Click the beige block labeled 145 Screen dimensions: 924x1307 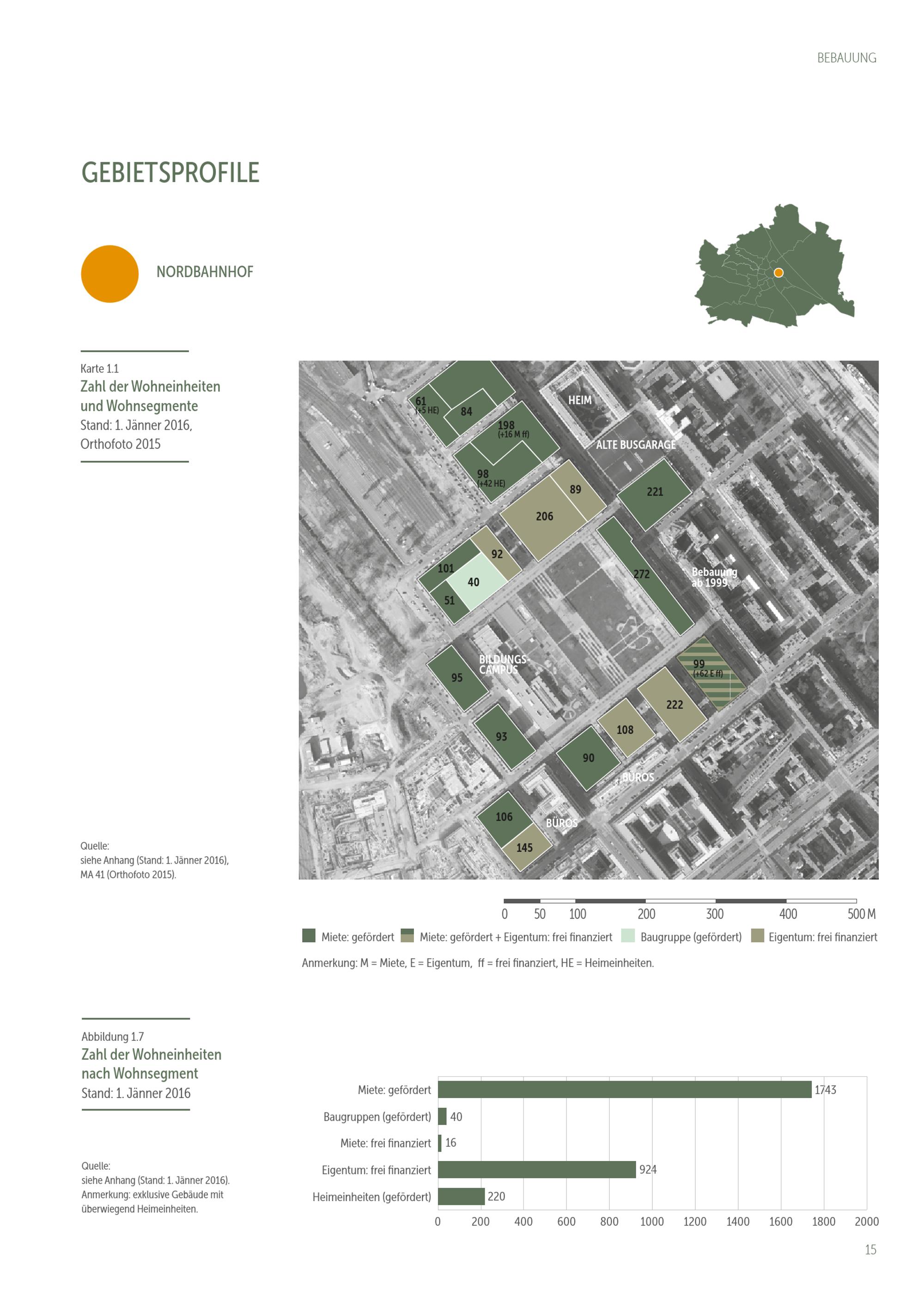pyautogui.click(x=526, y=848)
